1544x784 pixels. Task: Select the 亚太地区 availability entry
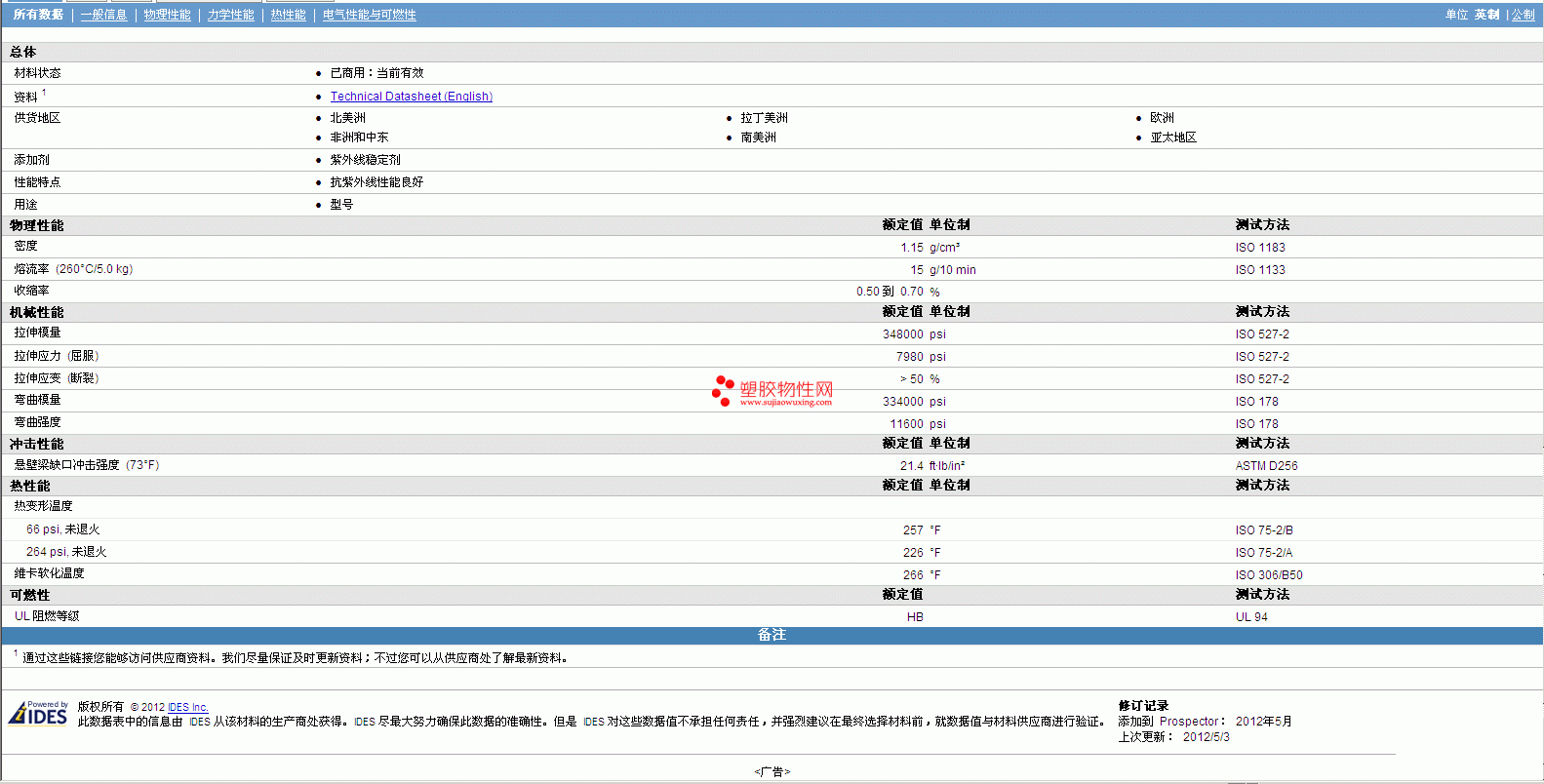pos(1173,137)
